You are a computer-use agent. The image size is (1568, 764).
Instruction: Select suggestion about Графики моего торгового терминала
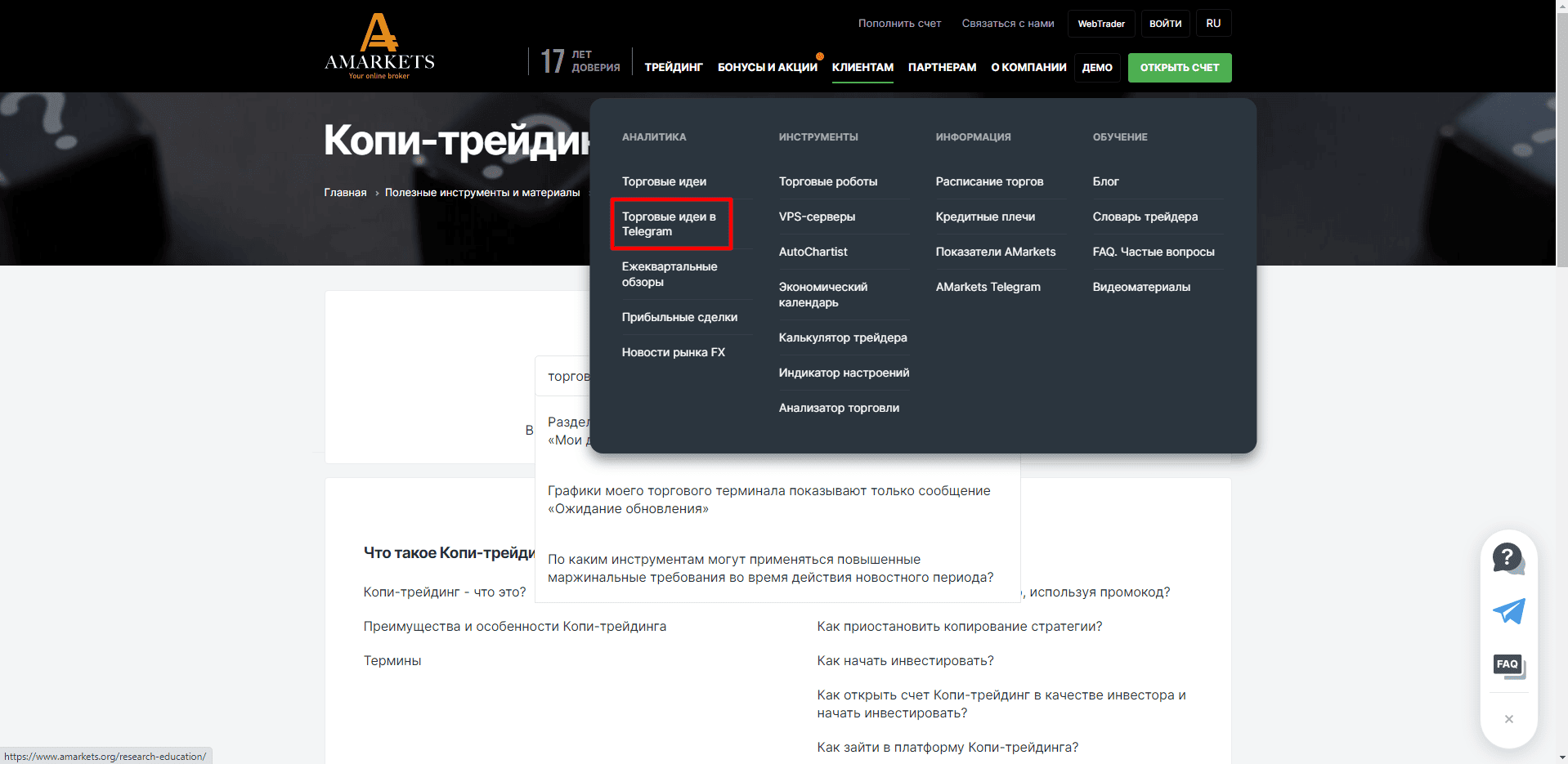pos(769,500)
